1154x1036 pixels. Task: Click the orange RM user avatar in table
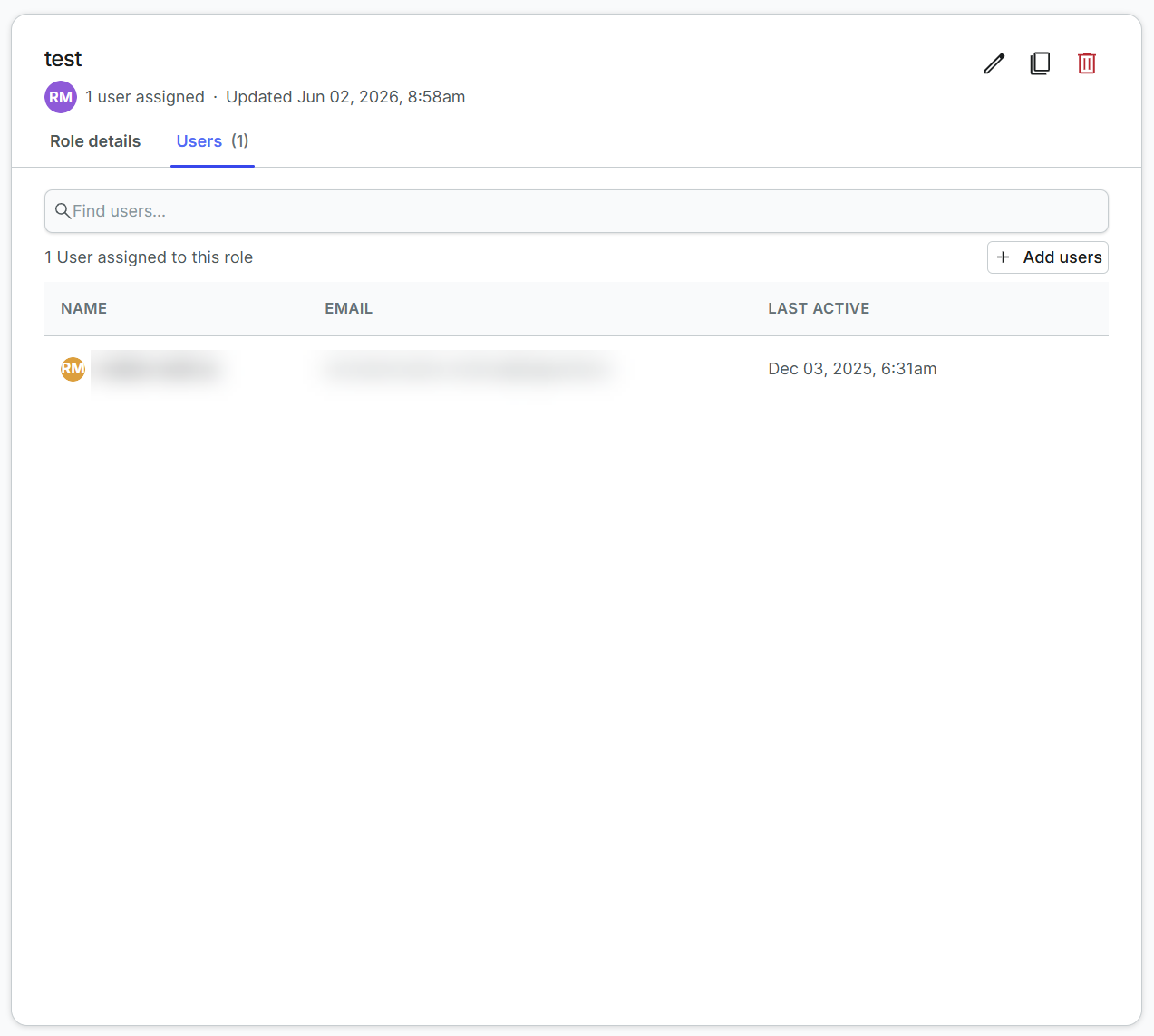click(73, 369)
